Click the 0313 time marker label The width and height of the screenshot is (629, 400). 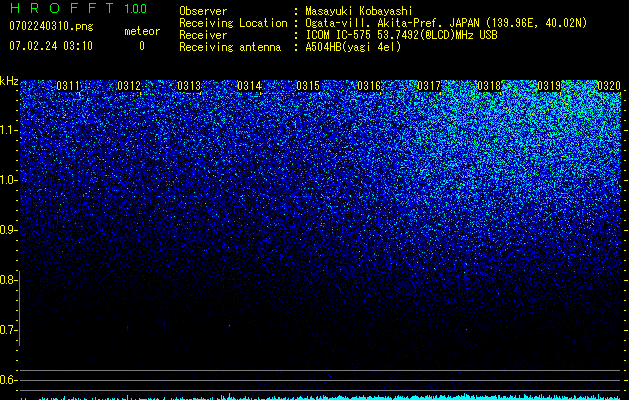(x=189, y=85)
